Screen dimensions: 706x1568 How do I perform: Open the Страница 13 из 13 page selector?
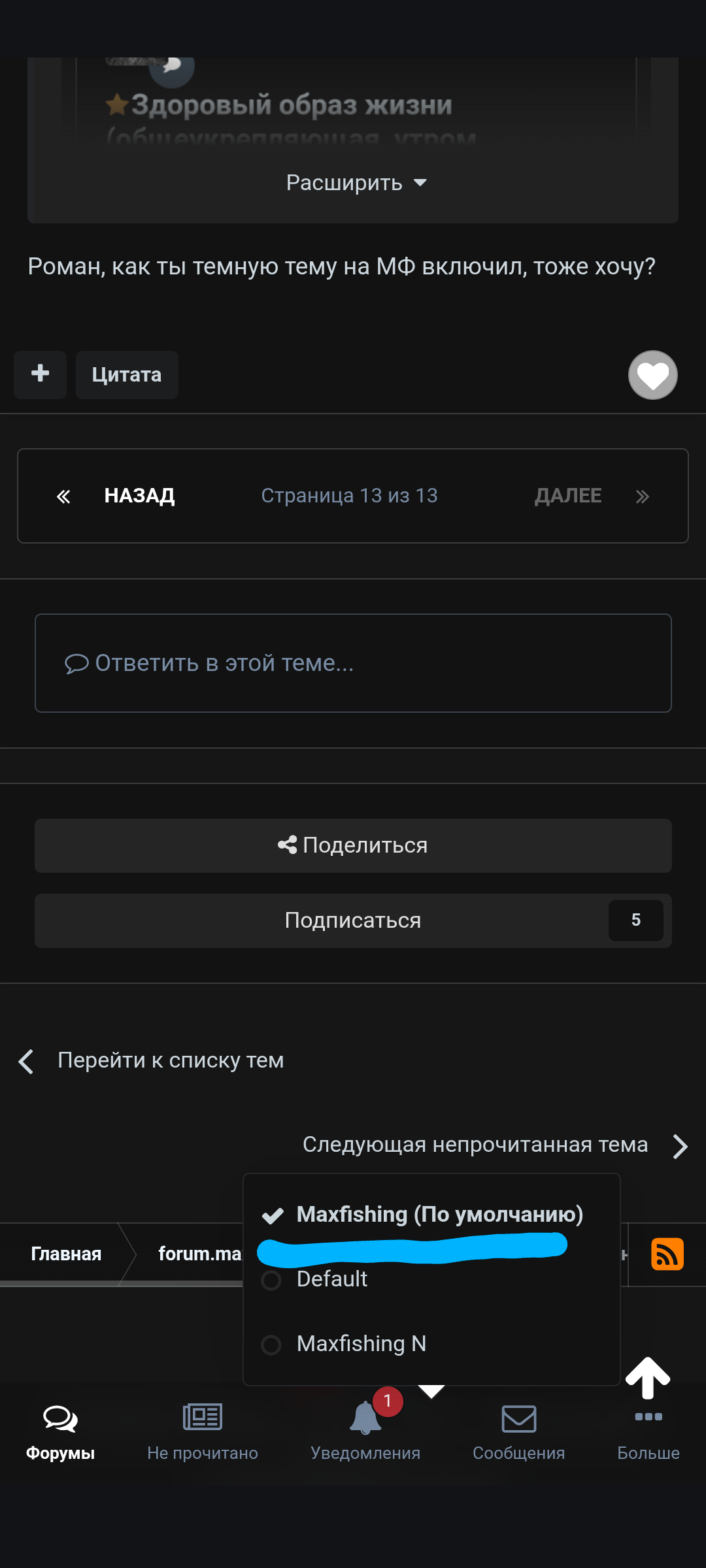(349, 496)
